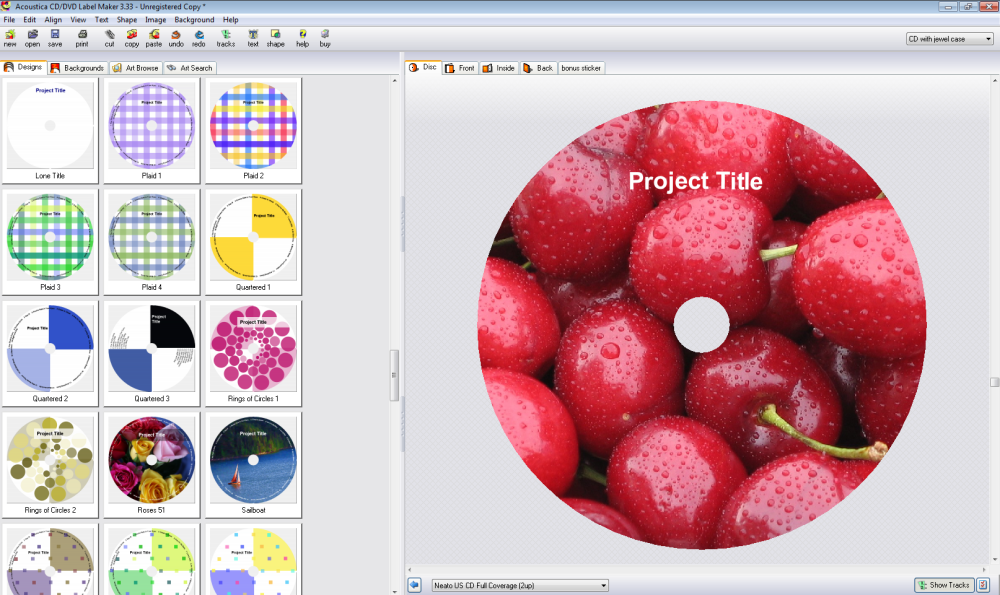Choose the Roses 51 design thumbnail
This screenshot has height=595, width=1000.
tap(152, 466)
